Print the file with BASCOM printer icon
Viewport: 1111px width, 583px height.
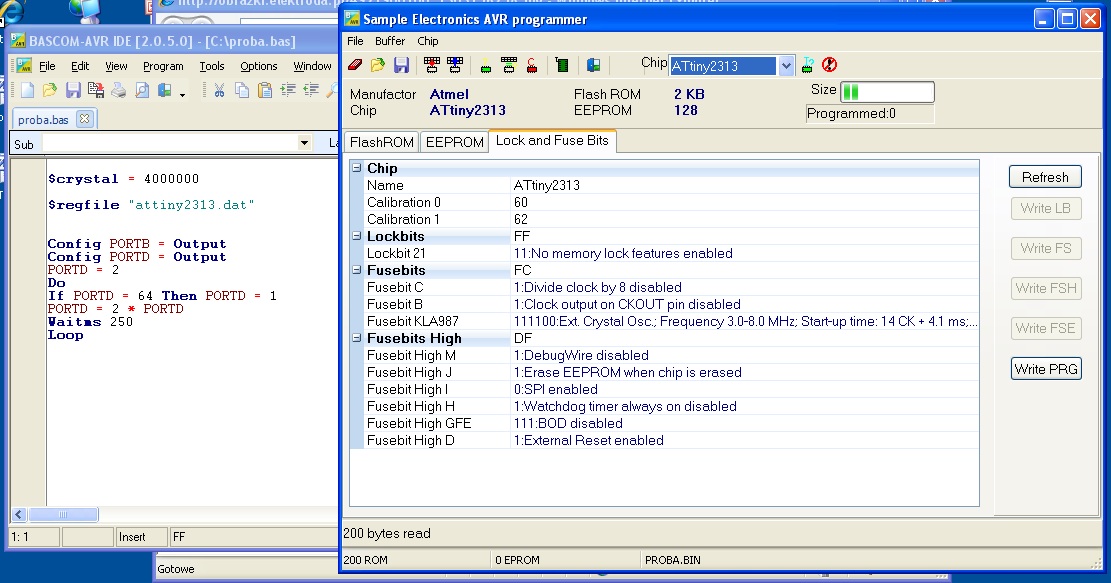118,90
